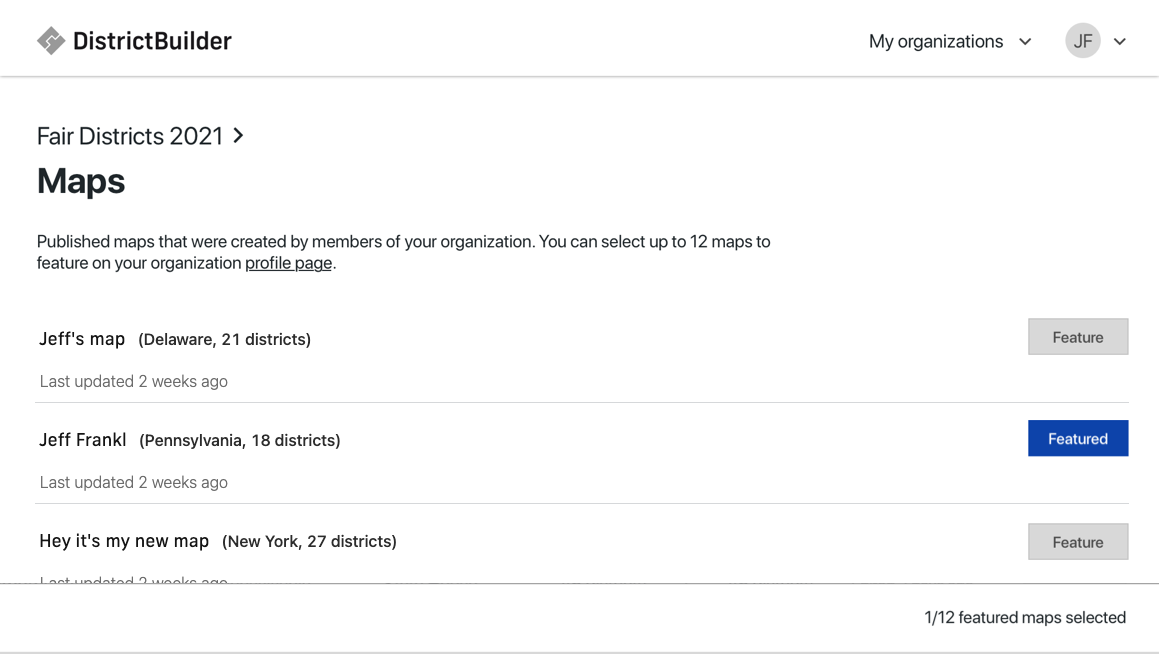This screenshot has height=654, width=1159.
Task: Select the Hey it's my new map title
Action: pyautogui.click(x=124, y=541)
